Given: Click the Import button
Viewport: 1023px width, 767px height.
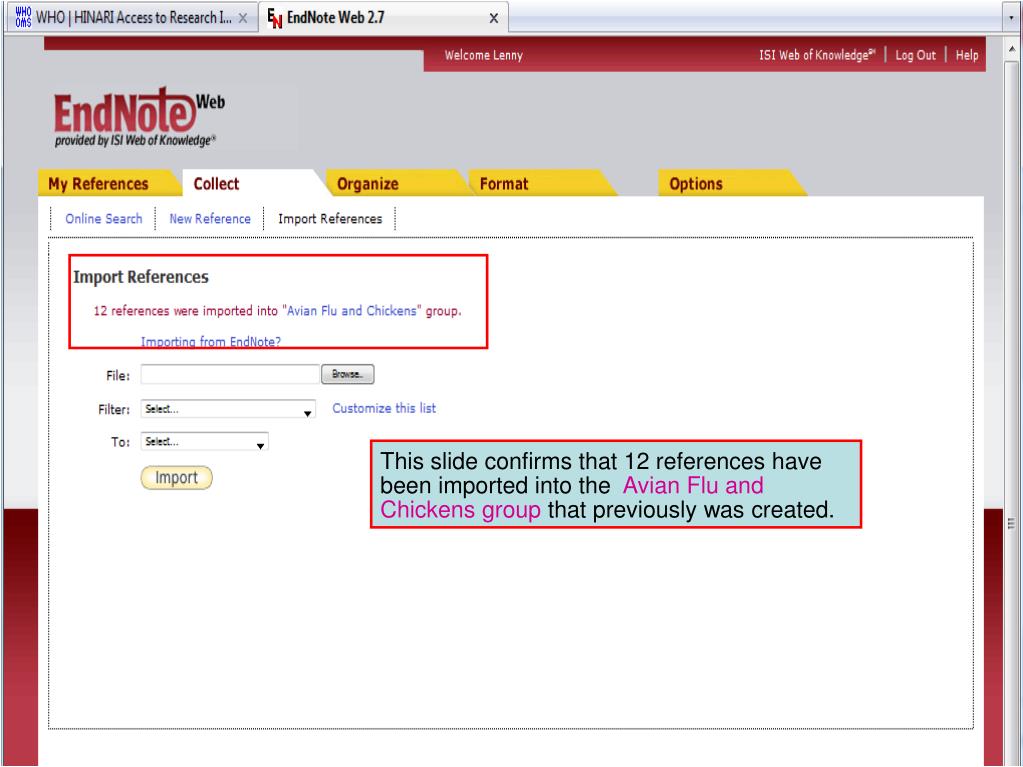Looking at the screenshot, I should [176, 477].
